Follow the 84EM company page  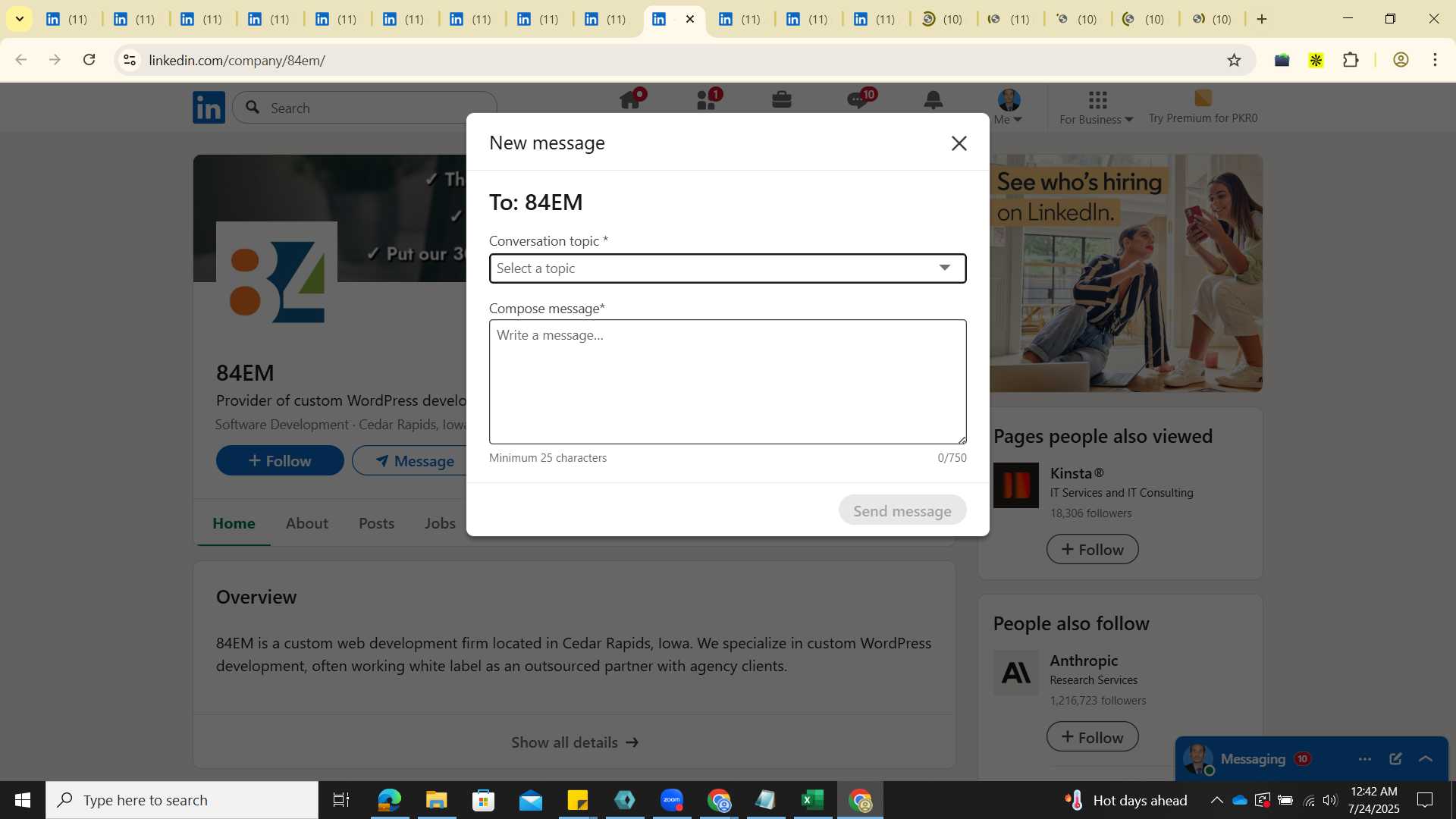280,460
